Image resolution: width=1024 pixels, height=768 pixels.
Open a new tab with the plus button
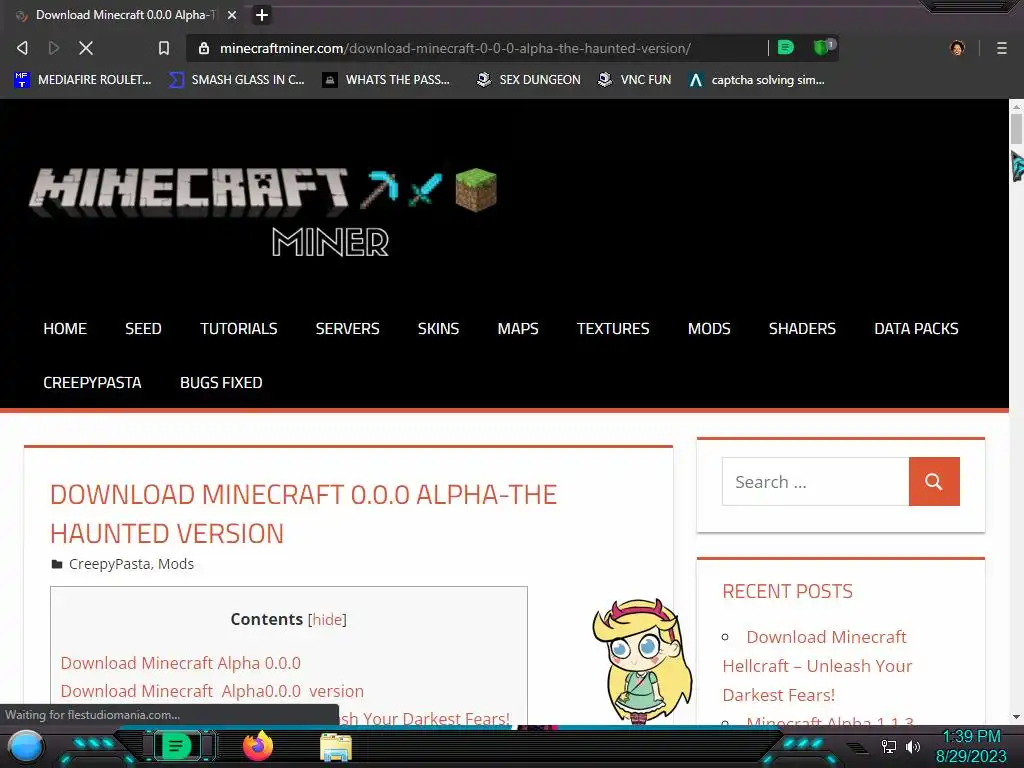262,14
